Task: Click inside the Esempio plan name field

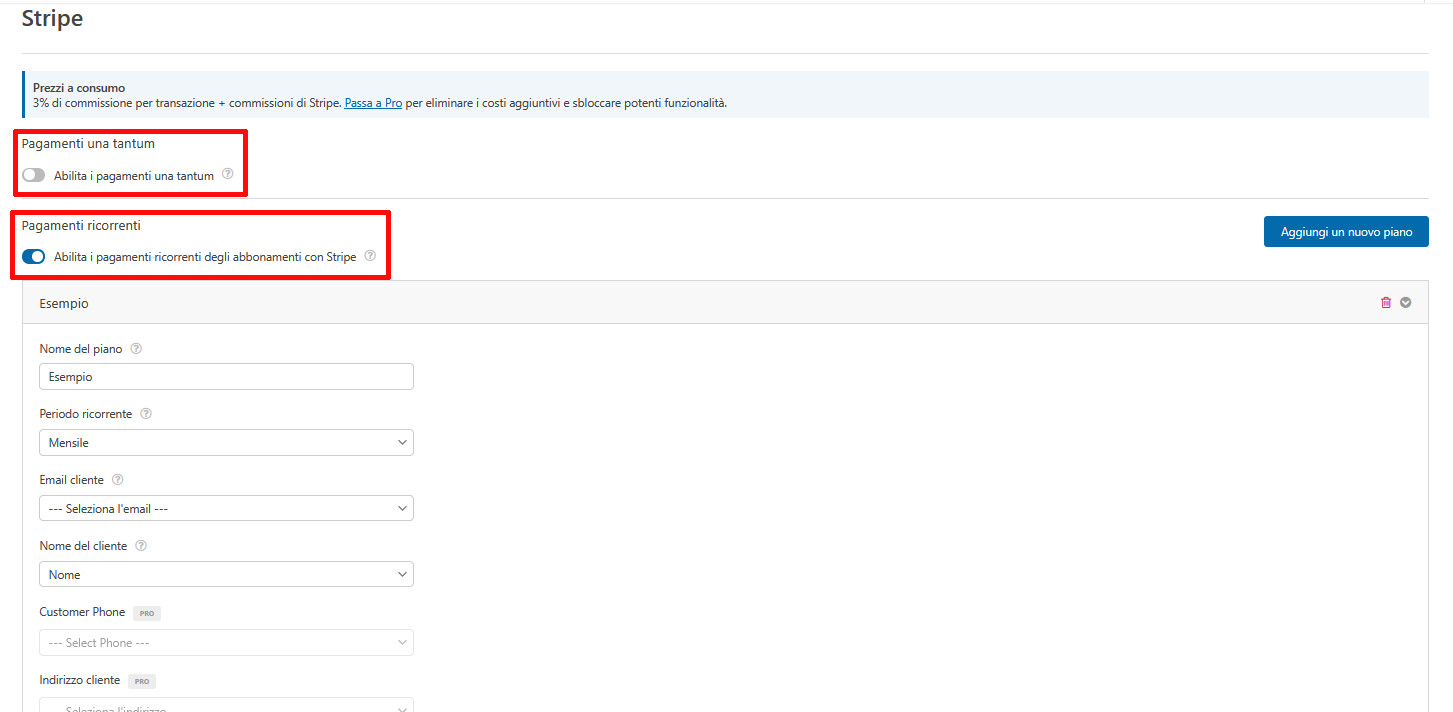Action: coord(226,376)
